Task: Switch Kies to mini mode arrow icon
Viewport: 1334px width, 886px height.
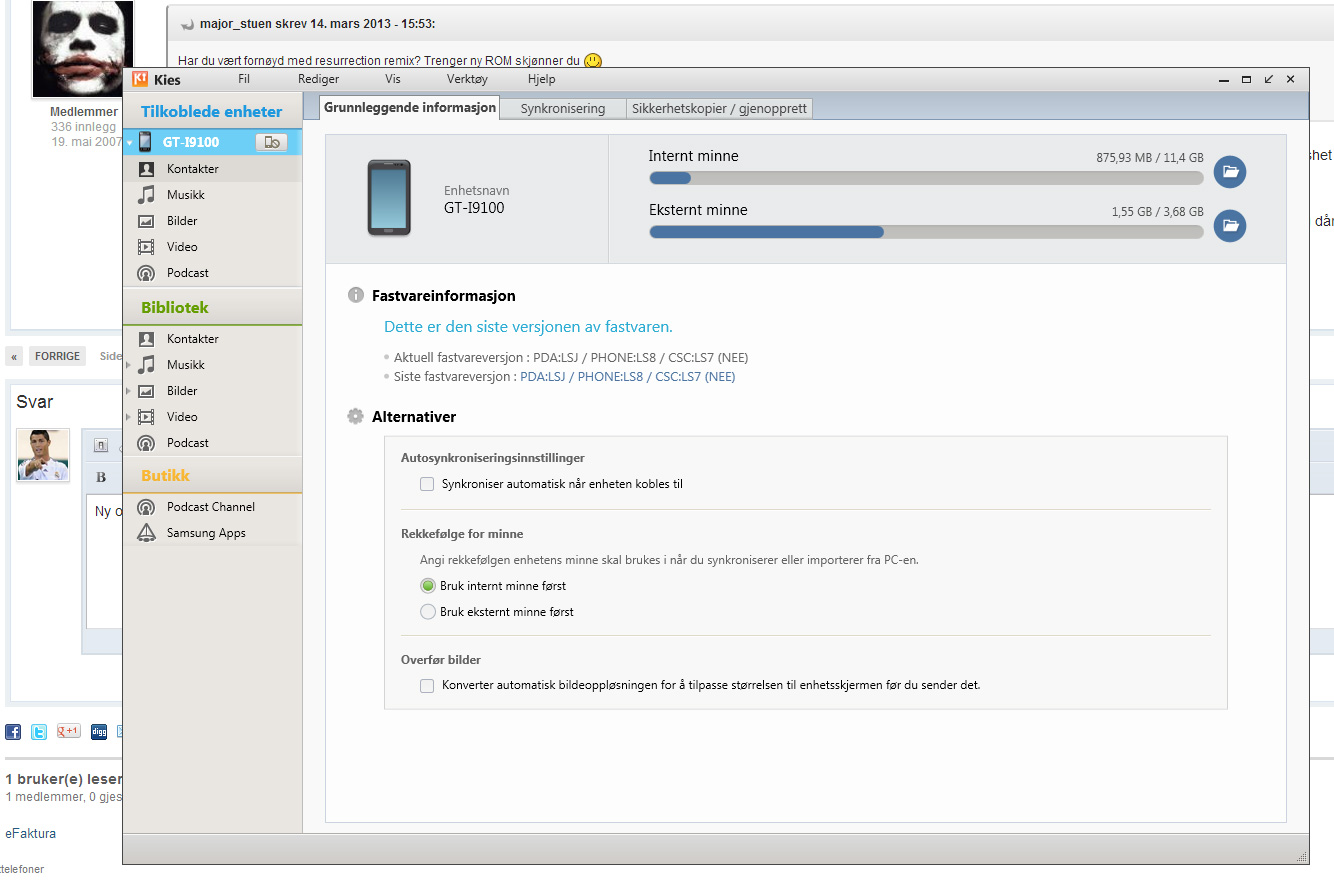Action: (1268, 79)
